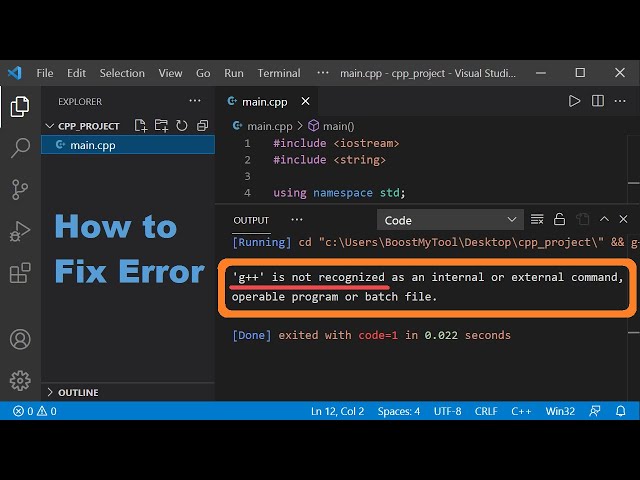Open the Edit menu

(x=76, y=73)
